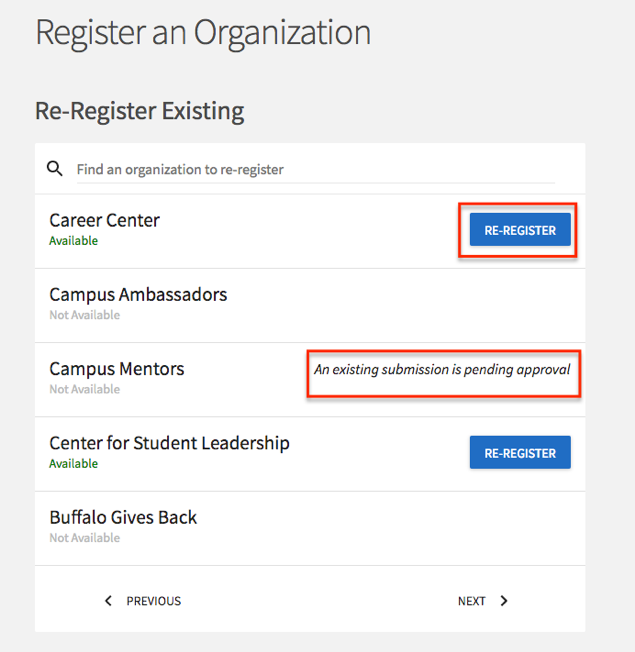Select the Career Center organization name
635x652 pixels.
click(x=104, y=220)
